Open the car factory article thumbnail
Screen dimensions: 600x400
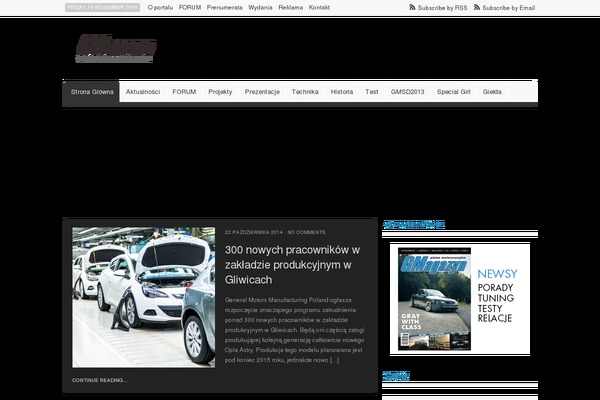143,297
